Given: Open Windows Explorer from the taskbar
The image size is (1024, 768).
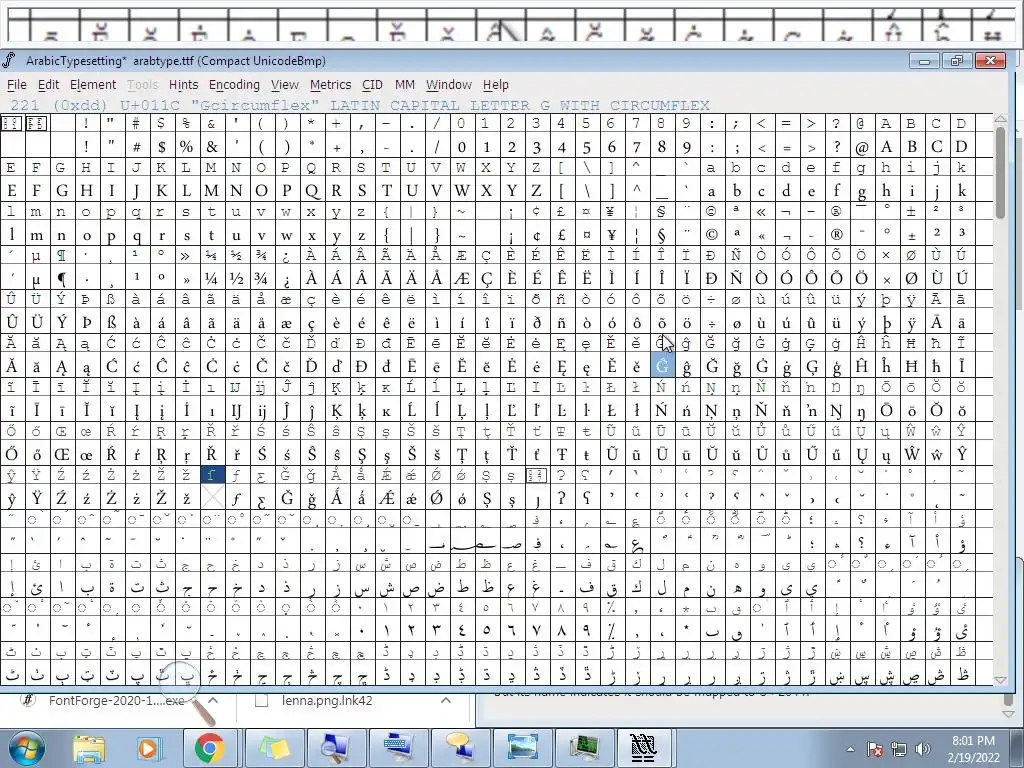Looking at the screenshot, I should pyautogui.click(x=89, y=748).
